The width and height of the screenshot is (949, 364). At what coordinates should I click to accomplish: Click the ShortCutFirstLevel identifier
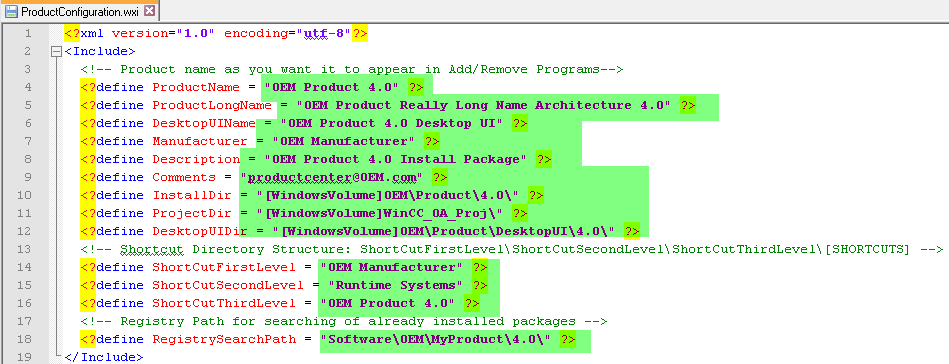(x=224, y=267)
